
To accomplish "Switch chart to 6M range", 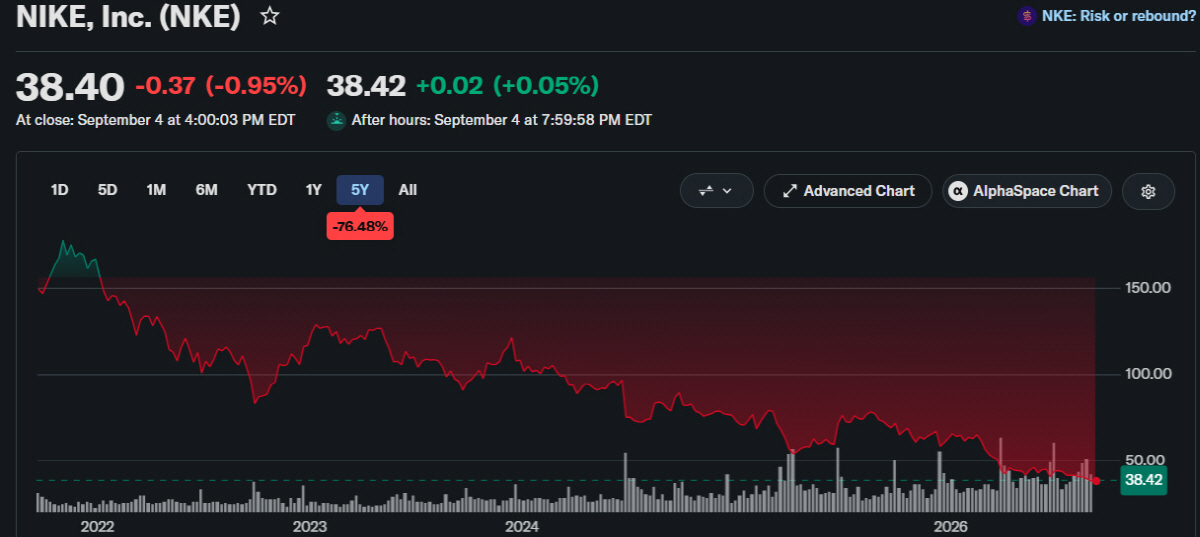I will point(206,190).
